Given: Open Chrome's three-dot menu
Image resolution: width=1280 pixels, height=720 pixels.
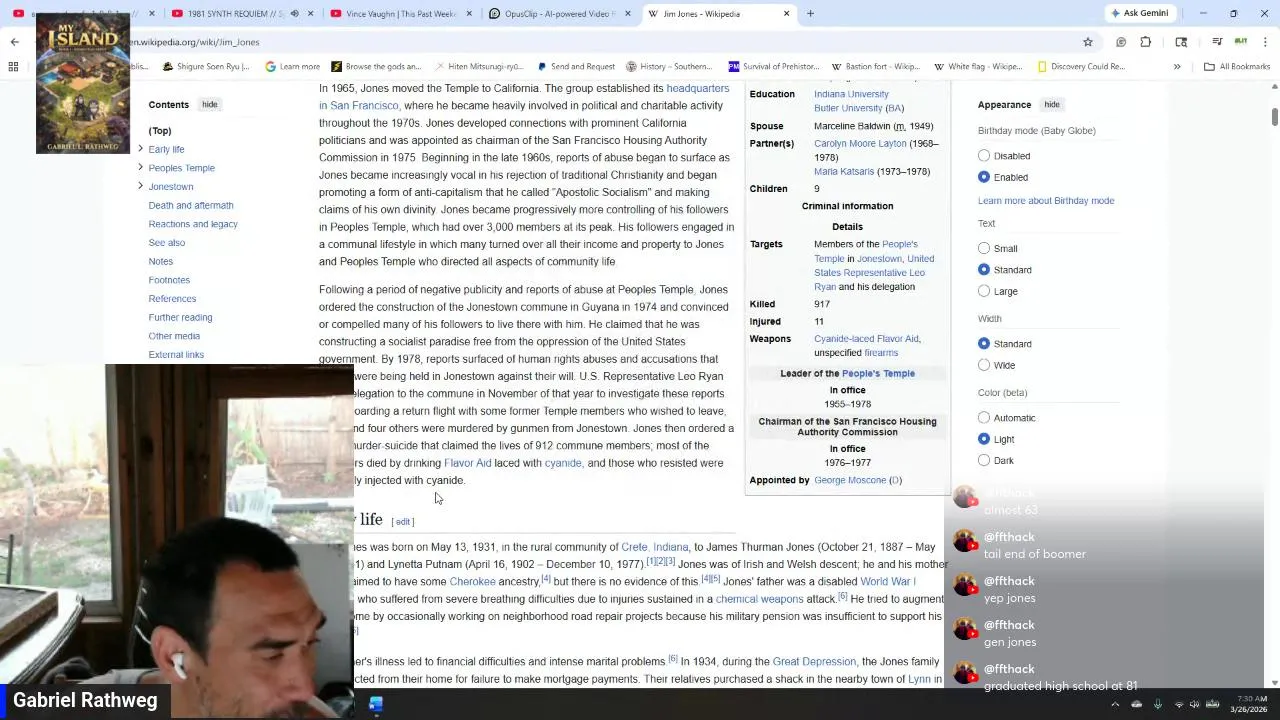Looking at the screenshot, I should tap(1266, 42).
